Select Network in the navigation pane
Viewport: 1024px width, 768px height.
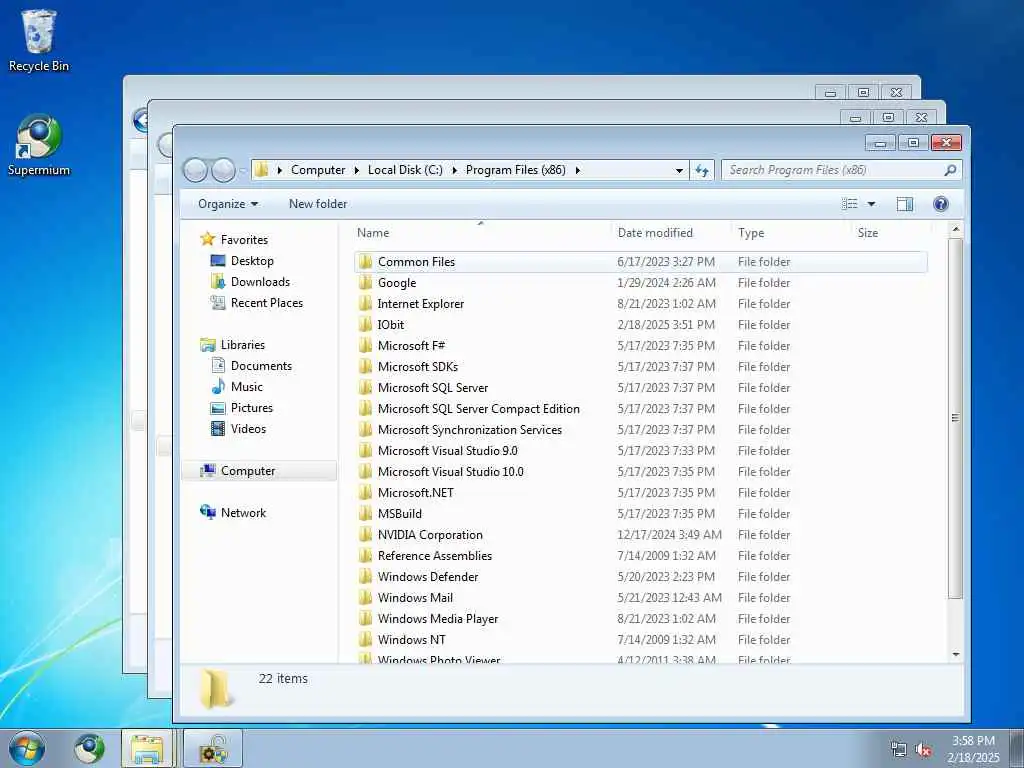coord(243,513)
